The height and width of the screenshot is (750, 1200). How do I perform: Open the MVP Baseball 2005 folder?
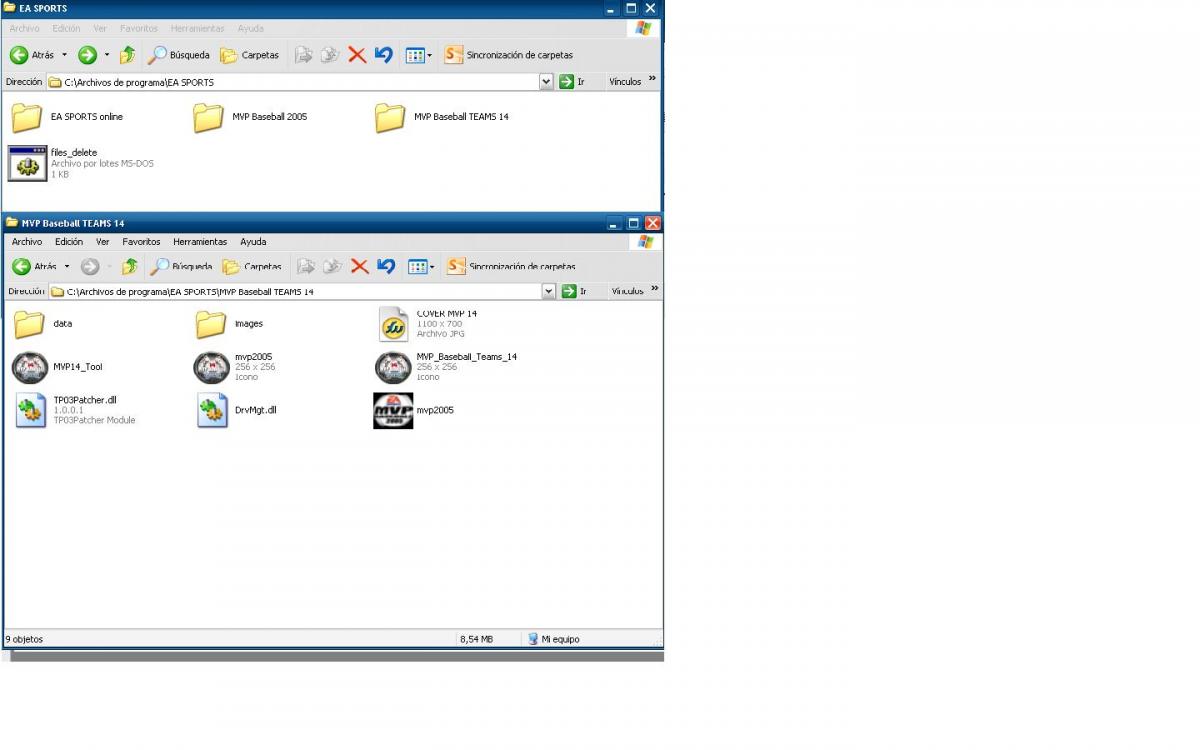click(x=208, y=117)
